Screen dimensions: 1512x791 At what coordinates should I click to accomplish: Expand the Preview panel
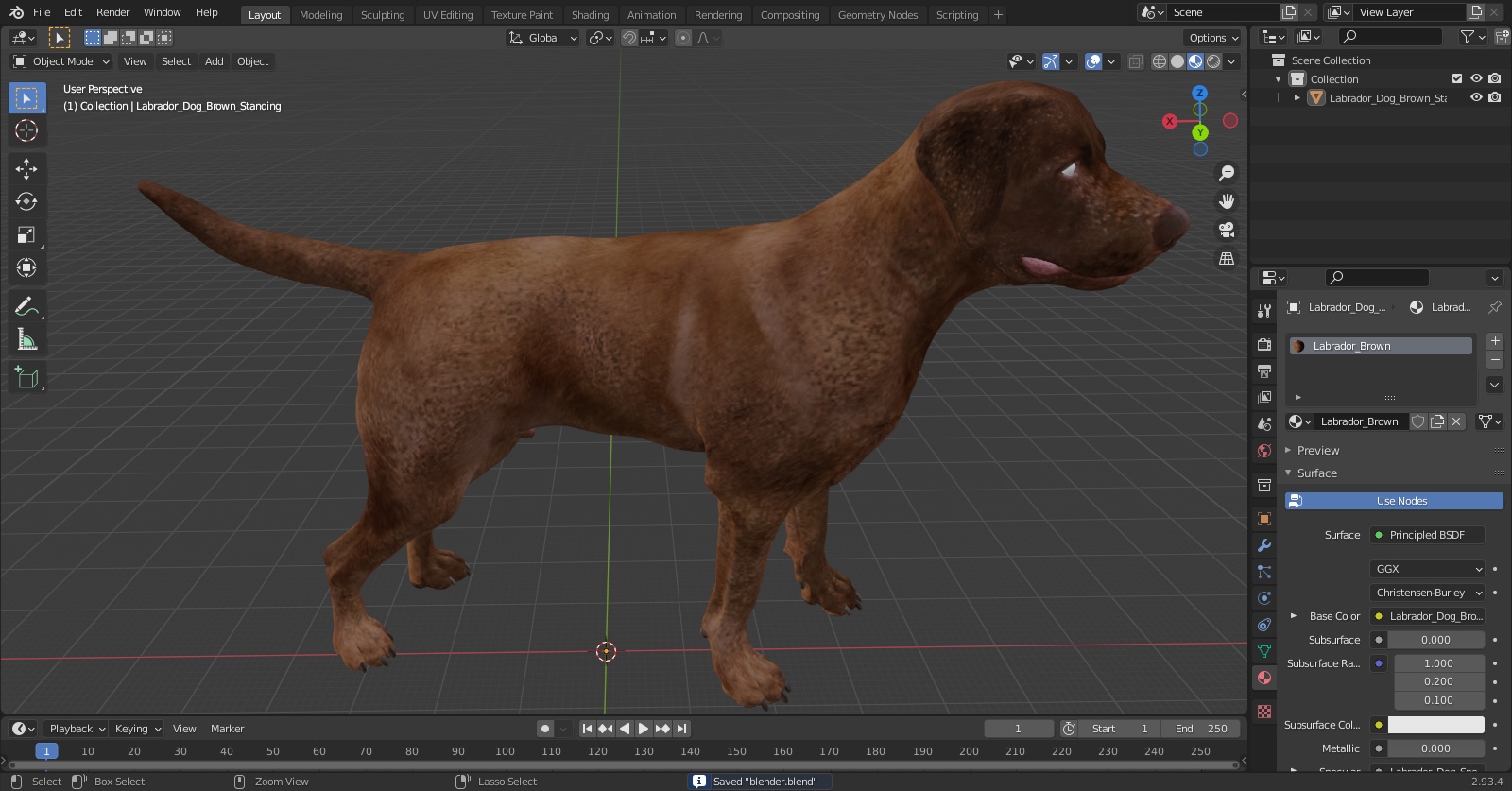(x=1317, y=450)
